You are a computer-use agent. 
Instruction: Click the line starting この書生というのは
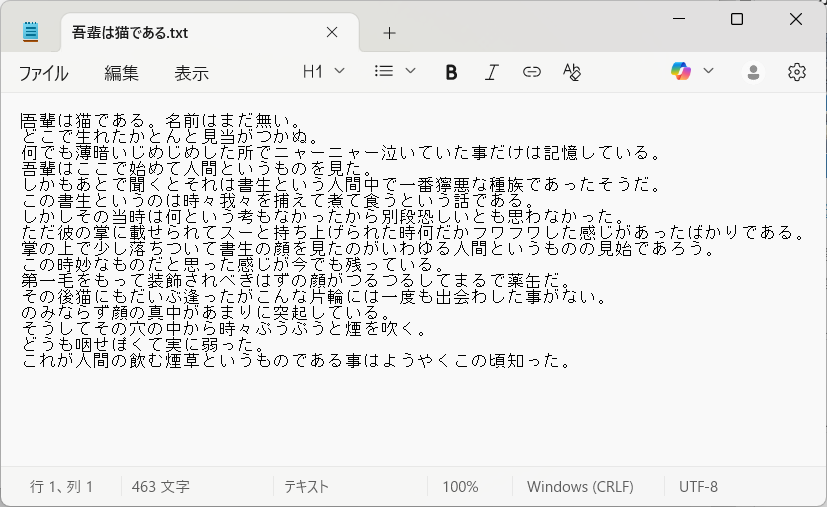pos(278,200)
